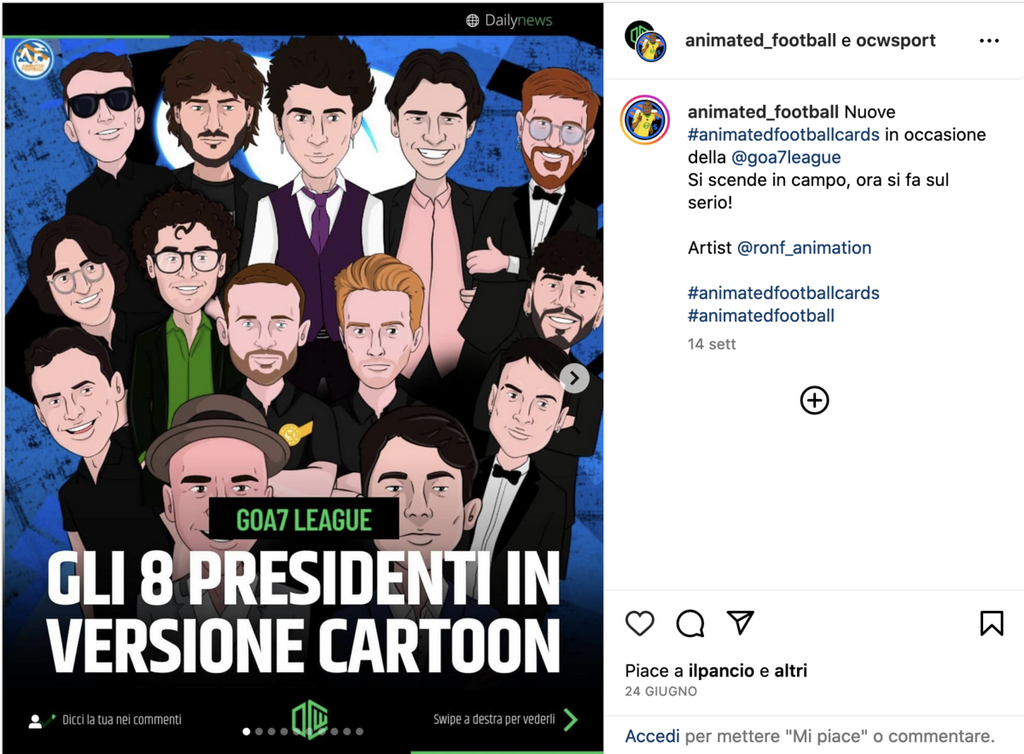This screenshot has width=1024, height=754.
Task: Open the #animatedfootballcards hashtag in caption
Action: pyautogui.click(x=783, y=134)
